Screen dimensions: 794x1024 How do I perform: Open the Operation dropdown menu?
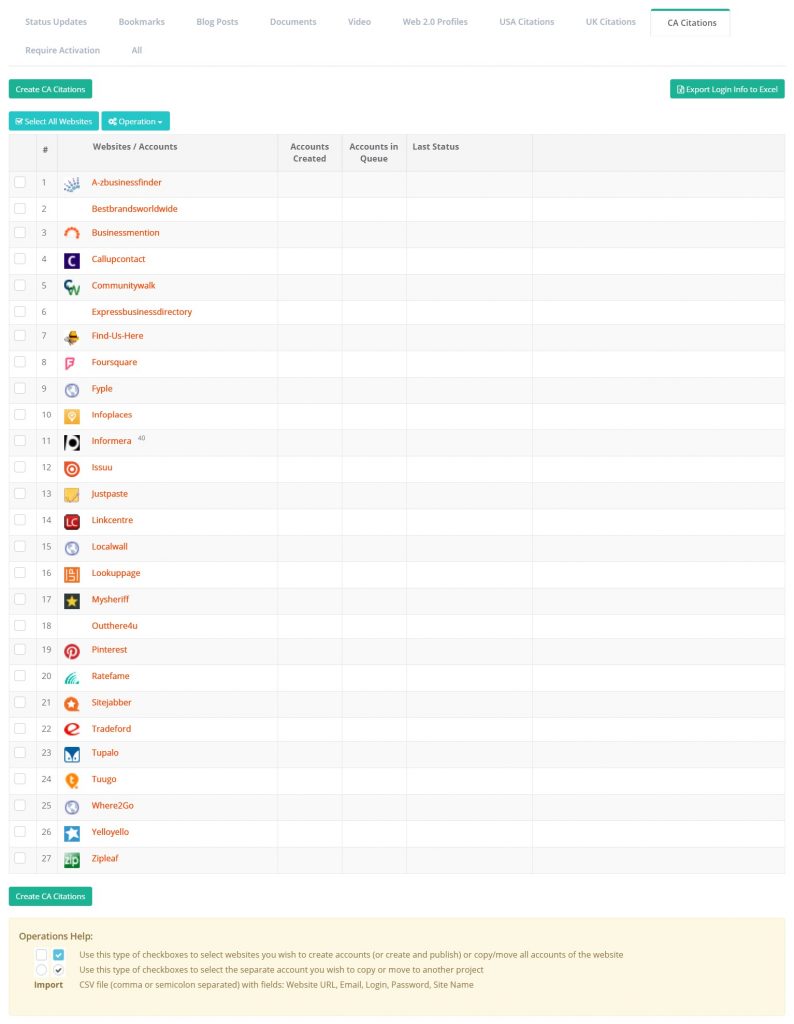[135, 121]
